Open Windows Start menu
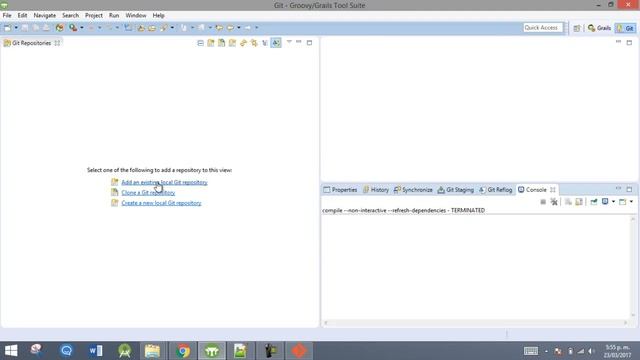This screenshot has height=360, width=640. pyautogui.click(x=11, y=351)
